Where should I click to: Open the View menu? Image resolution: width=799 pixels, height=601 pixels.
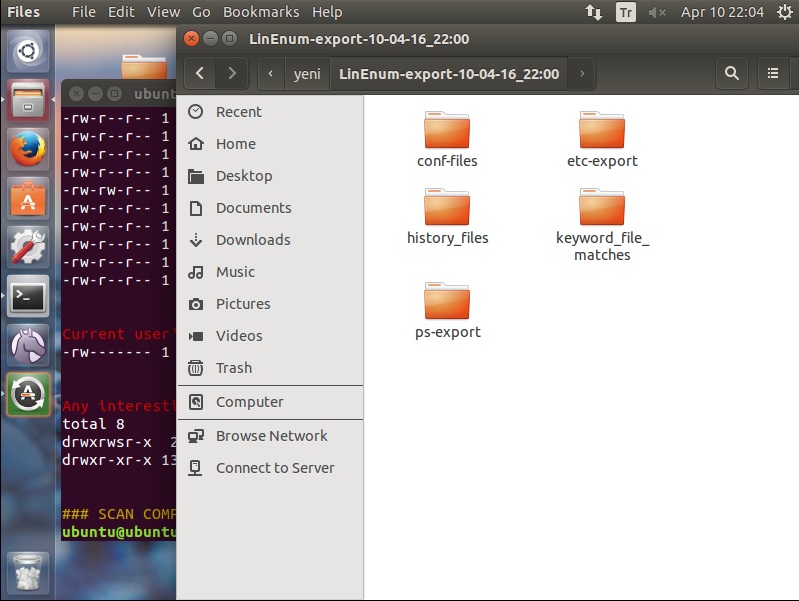(x=164, y=12)
